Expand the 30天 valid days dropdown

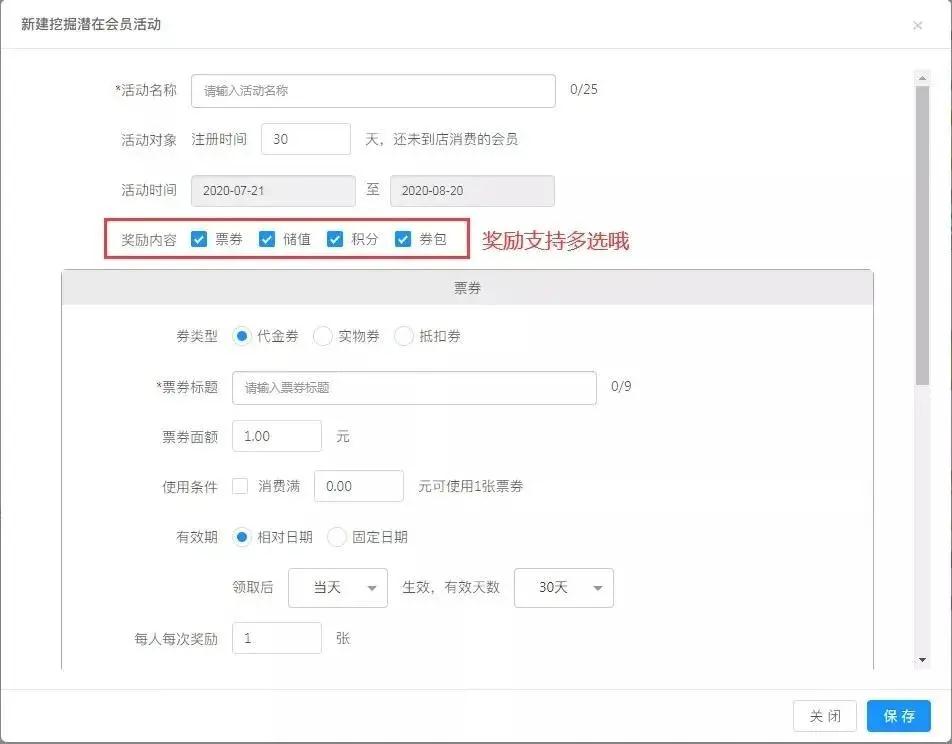(x=563, y=588)
